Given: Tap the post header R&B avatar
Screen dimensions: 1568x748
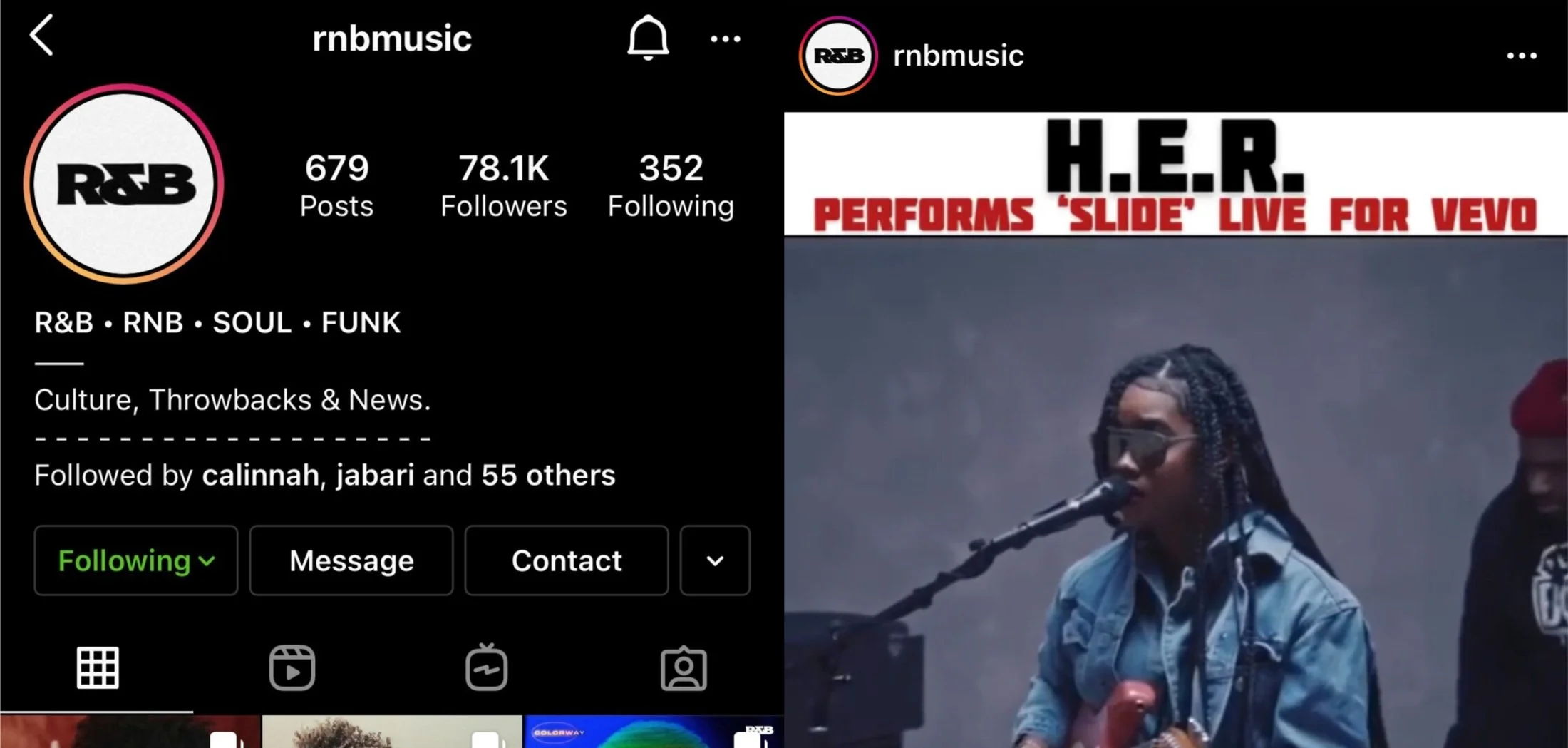Looking at the screenshot, I should coord(838,56).
